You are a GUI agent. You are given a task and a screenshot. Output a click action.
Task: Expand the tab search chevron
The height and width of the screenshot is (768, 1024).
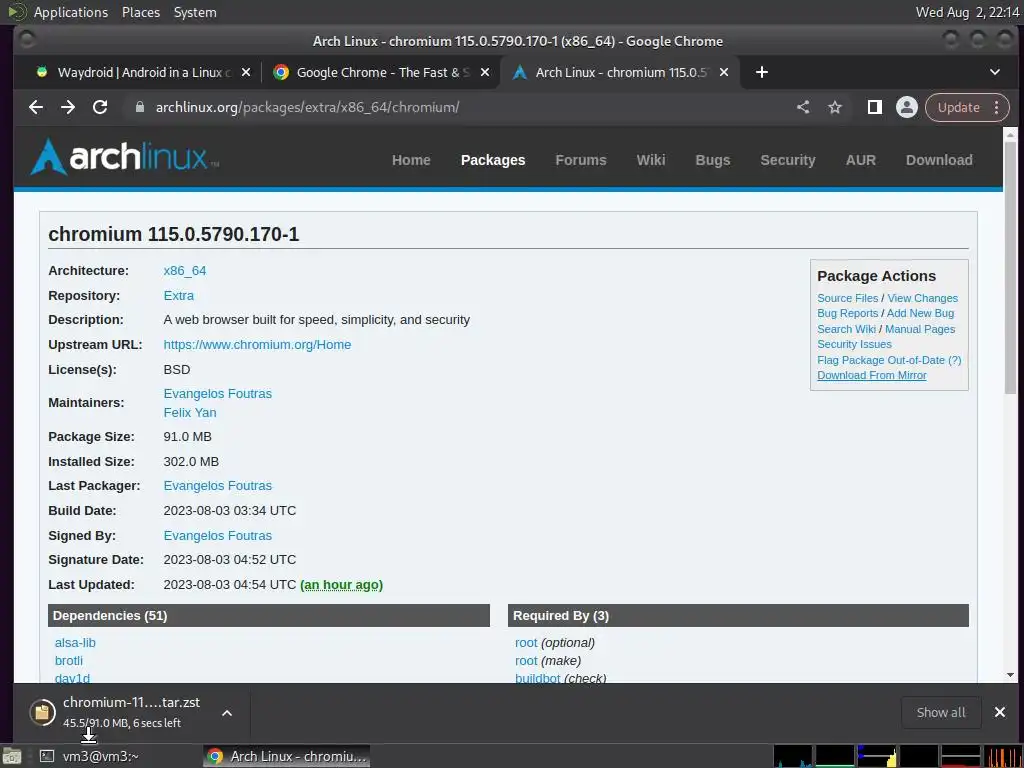click(x=995, y=72)
